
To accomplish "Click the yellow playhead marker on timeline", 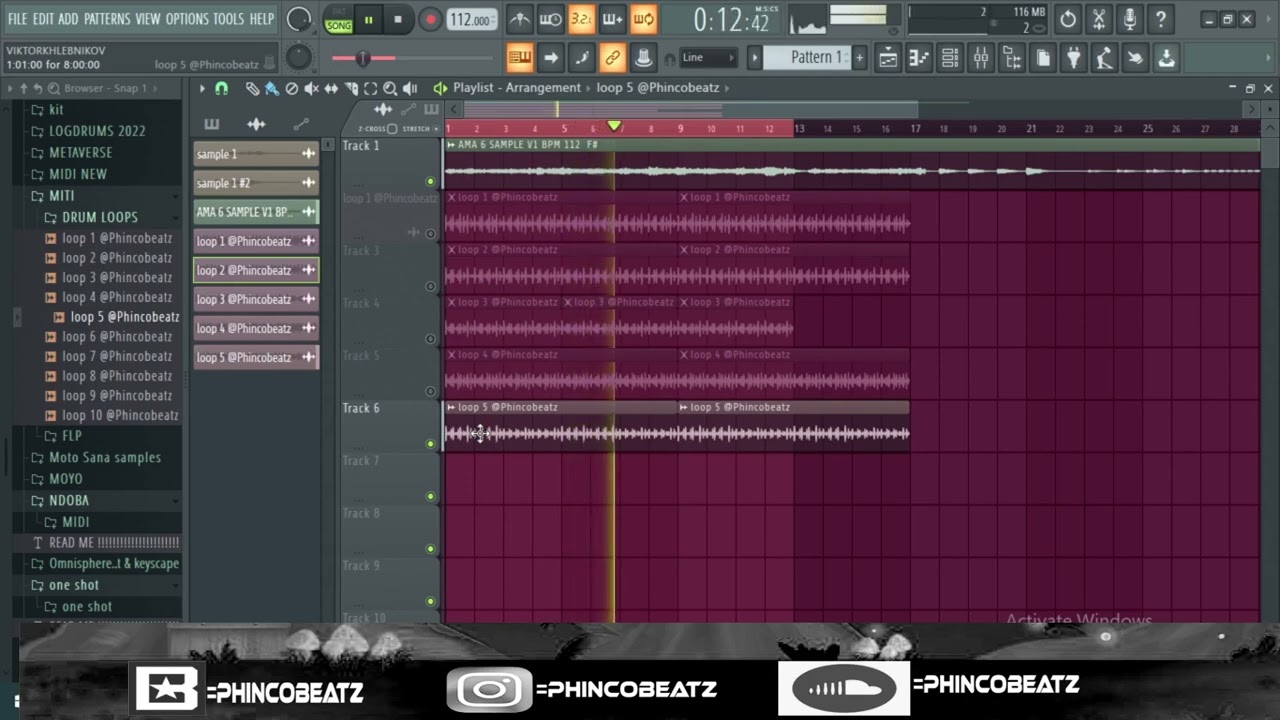I will click(x=614, y=127).
